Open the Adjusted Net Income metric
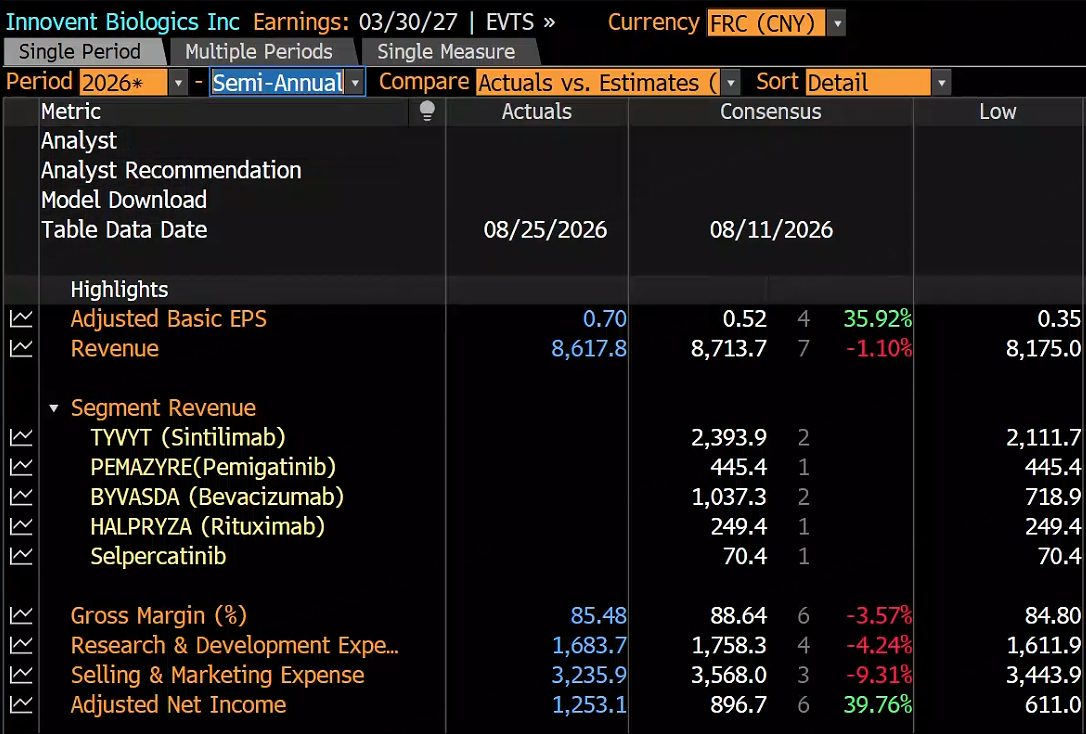This screenshot has width=1086, height=734. [x=178, y=705]
